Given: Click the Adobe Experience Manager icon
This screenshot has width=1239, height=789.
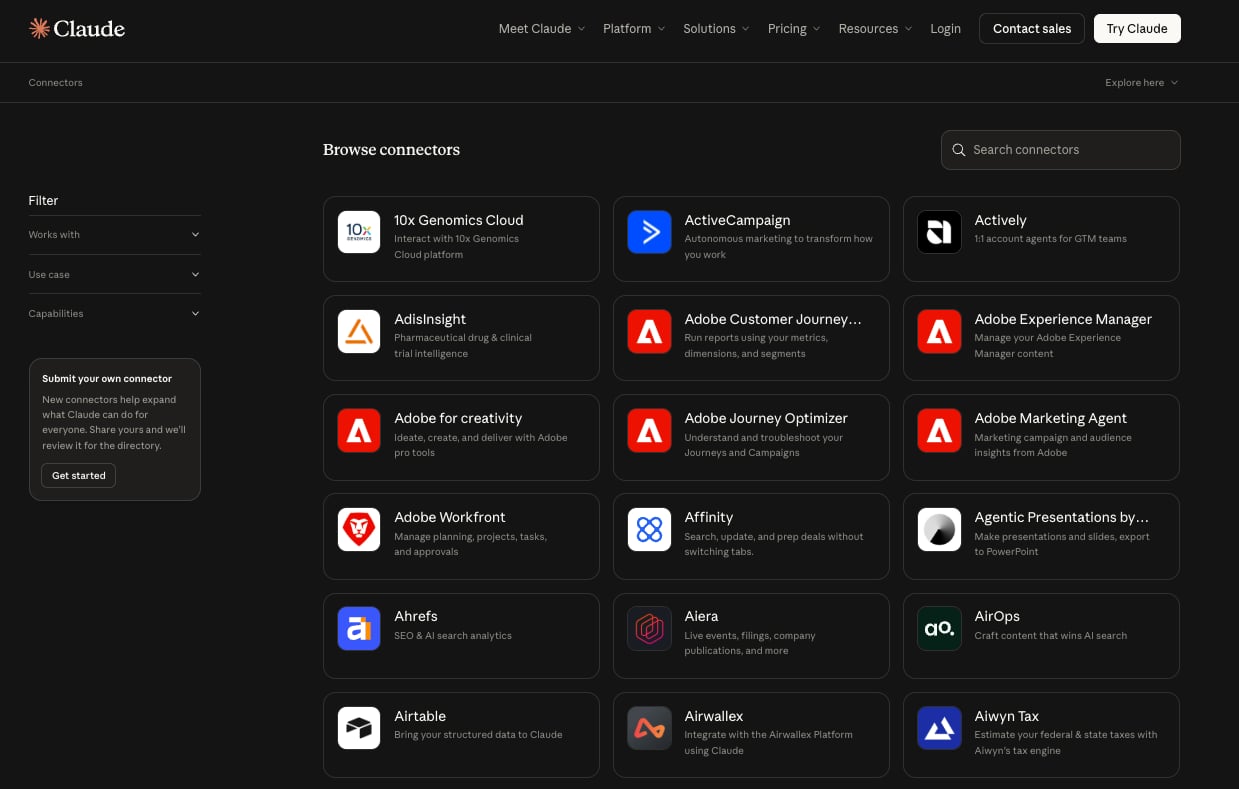Looking at the screenshot, I should click(x=939, y=331).
